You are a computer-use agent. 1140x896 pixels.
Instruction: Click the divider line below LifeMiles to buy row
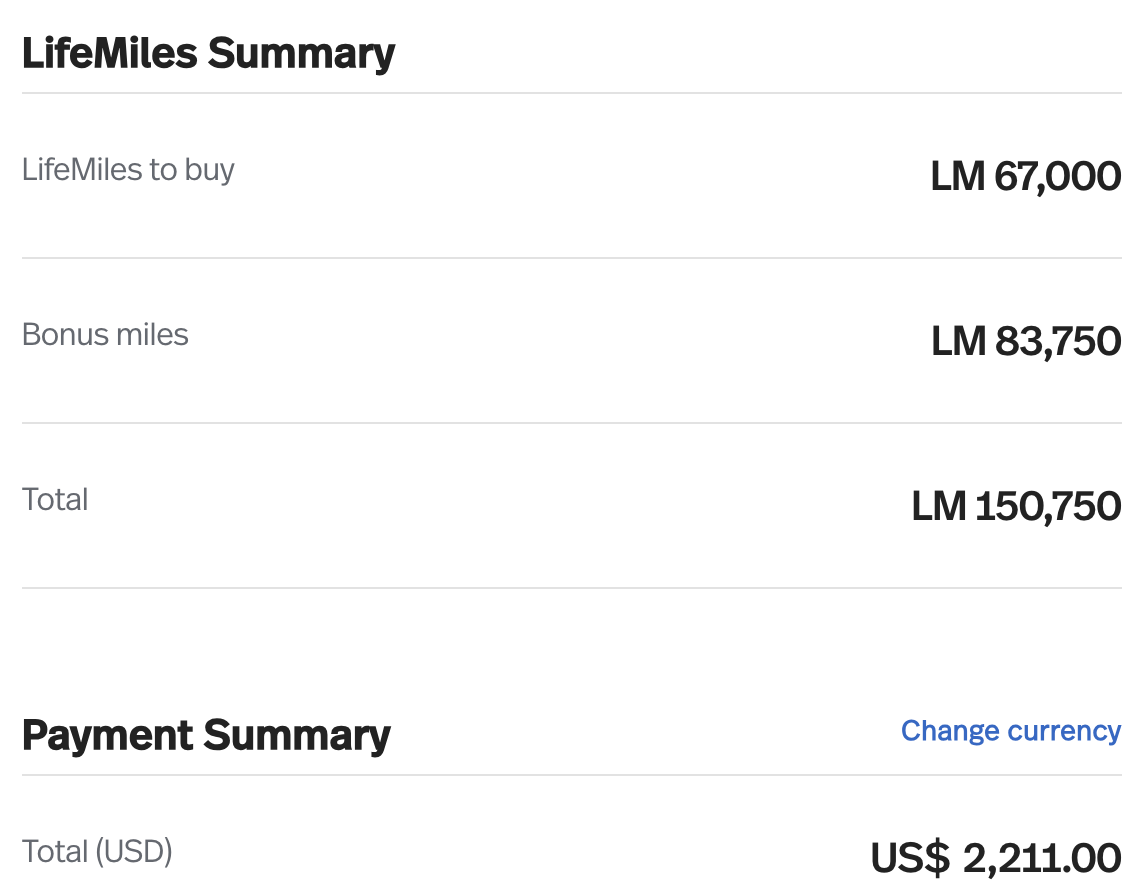[x=571, y=258]
